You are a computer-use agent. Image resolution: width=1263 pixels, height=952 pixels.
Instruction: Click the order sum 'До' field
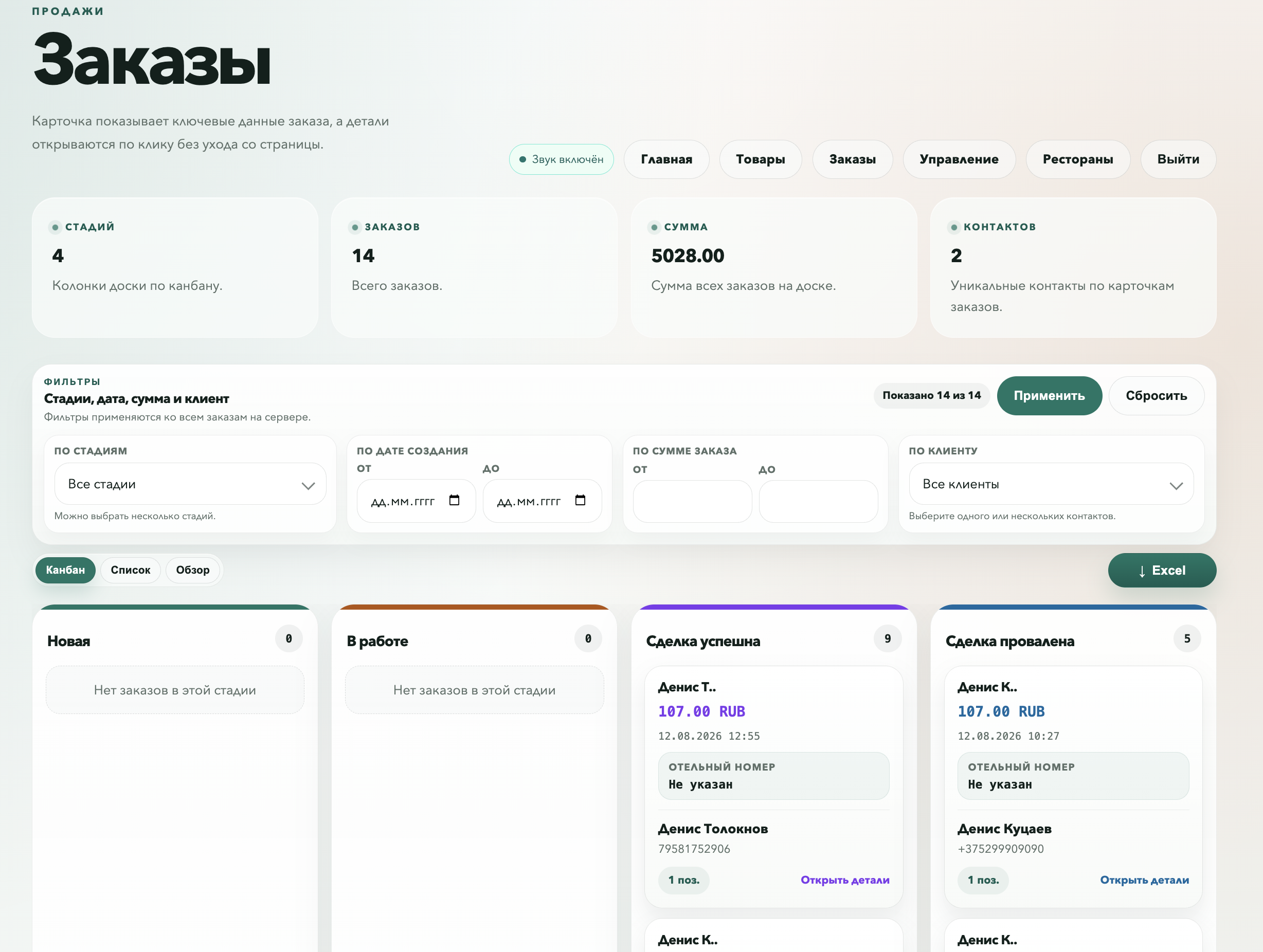click(818, 501)
